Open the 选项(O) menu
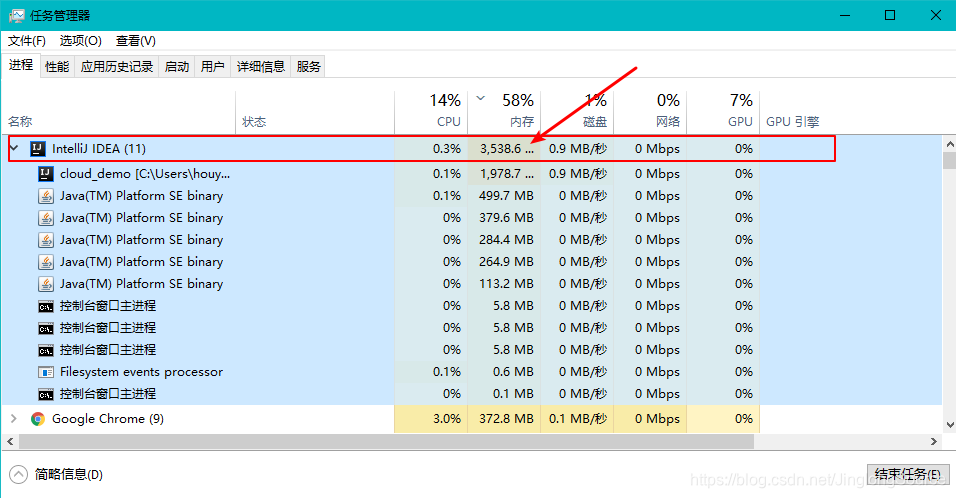The image size is (956, 498). (x=80, y=41)
